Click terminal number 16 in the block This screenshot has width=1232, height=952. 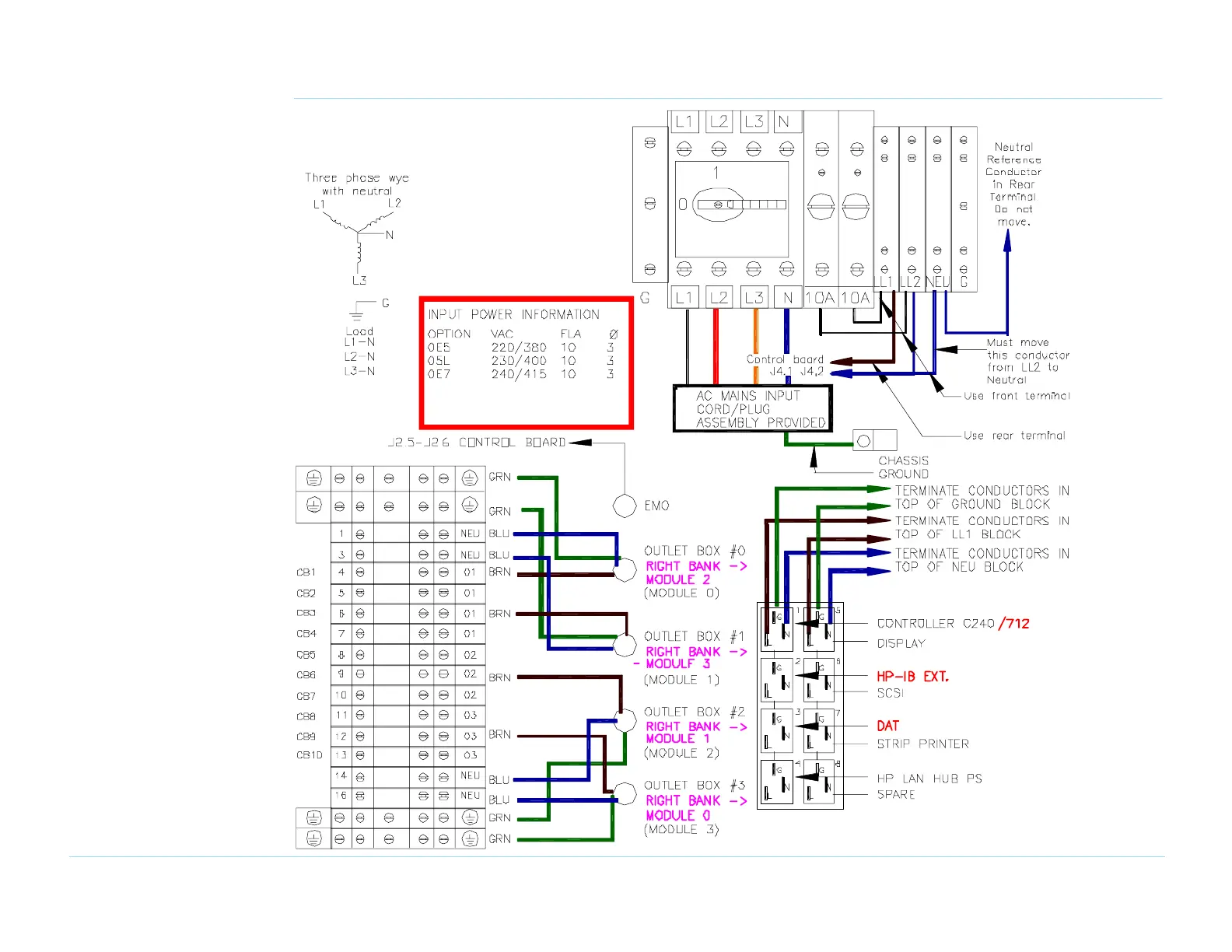[341, 796]
